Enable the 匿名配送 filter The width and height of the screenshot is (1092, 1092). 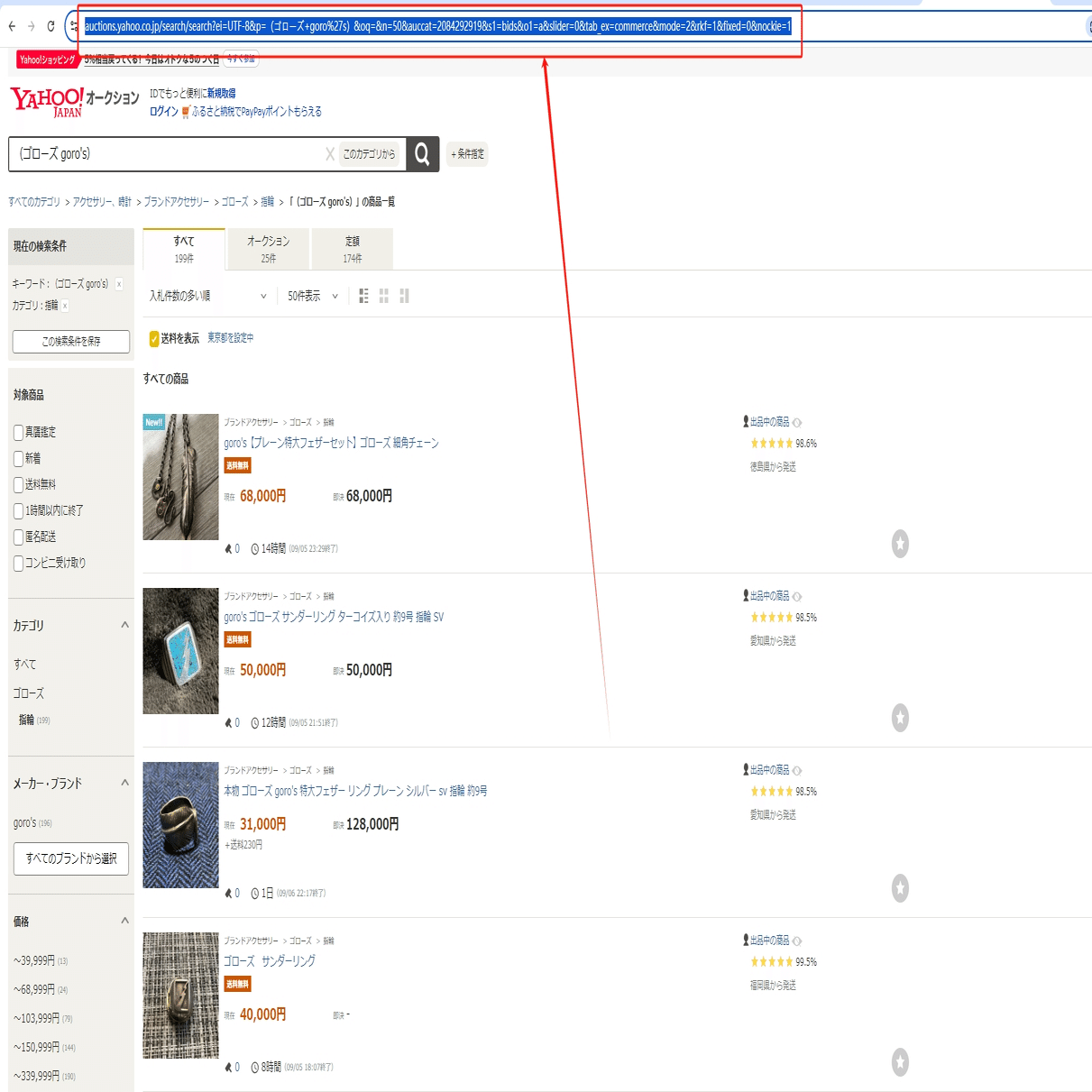click(19, 537)
